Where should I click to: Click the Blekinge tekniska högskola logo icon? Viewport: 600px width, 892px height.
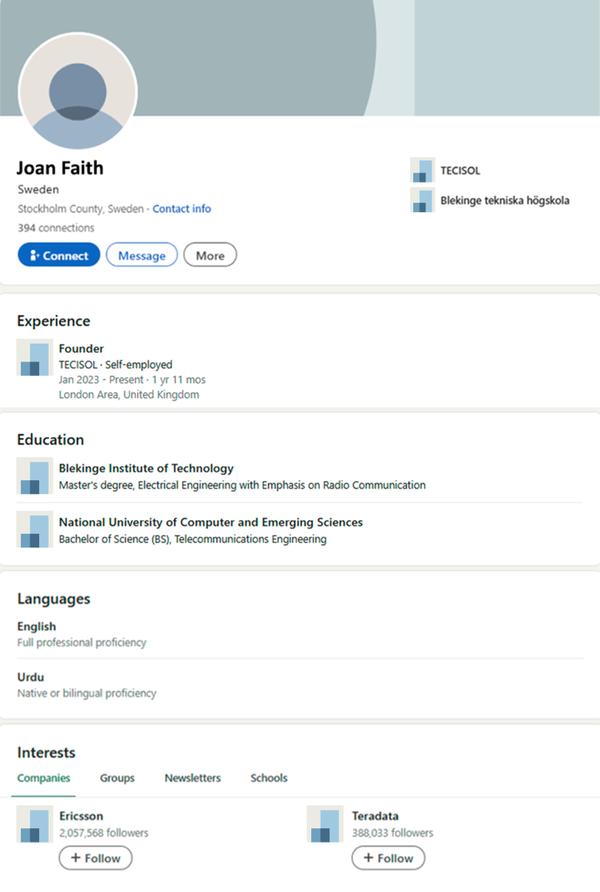[422, 200]
